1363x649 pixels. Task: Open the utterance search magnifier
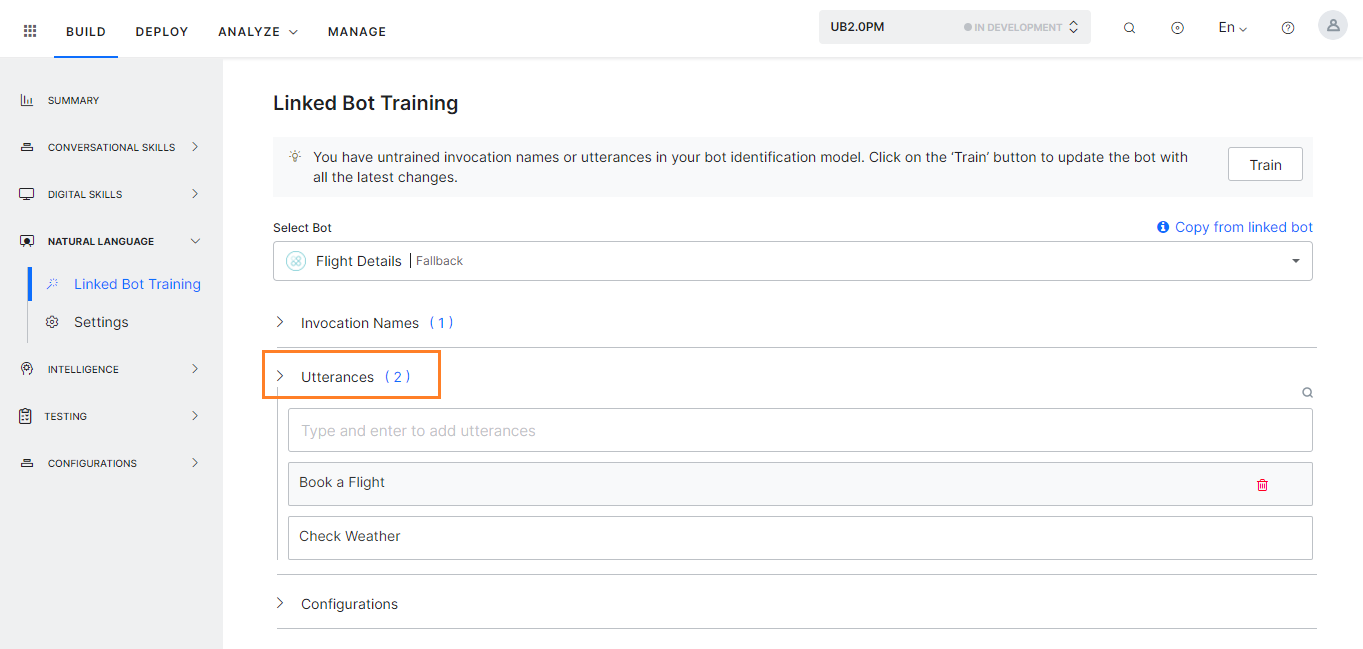1307,392
